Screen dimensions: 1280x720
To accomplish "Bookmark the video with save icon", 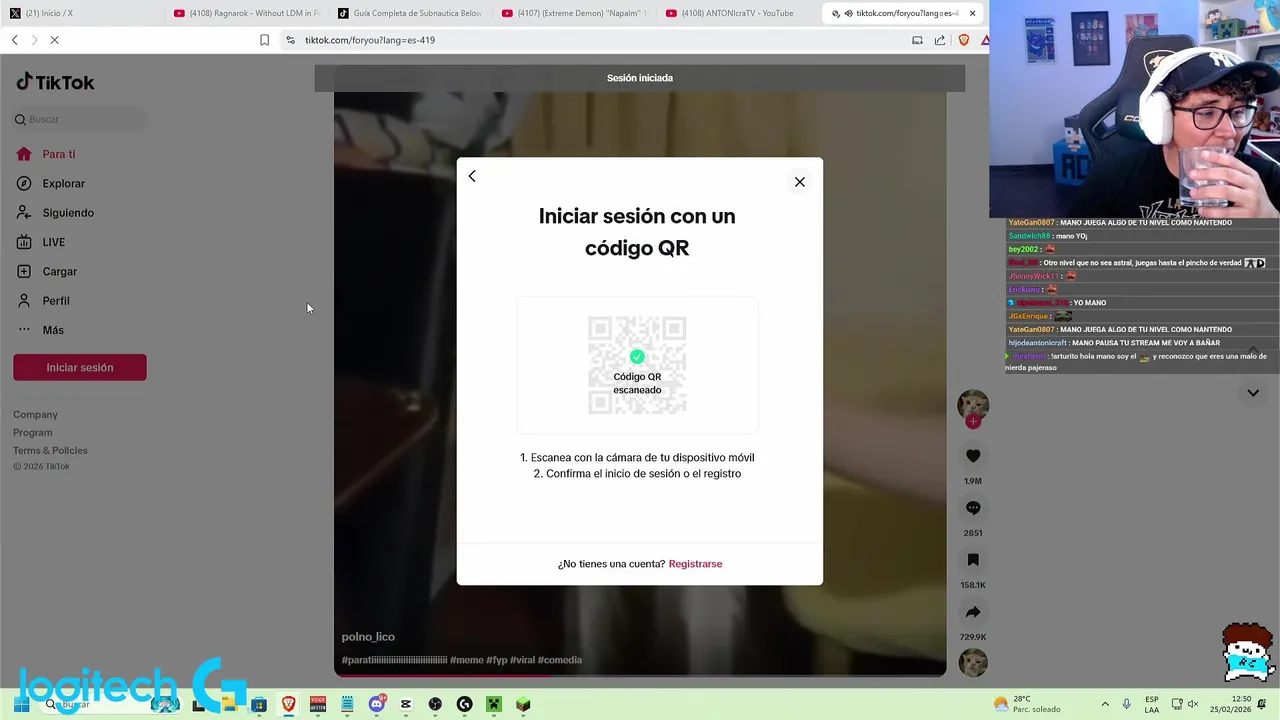I will (973, 560).
